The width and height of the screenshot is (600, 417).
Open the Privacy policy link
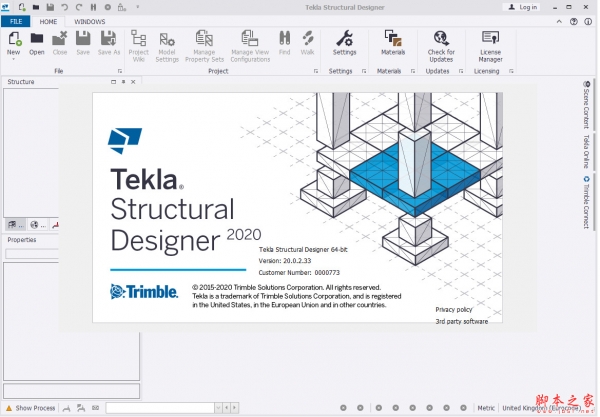[454, 309]
